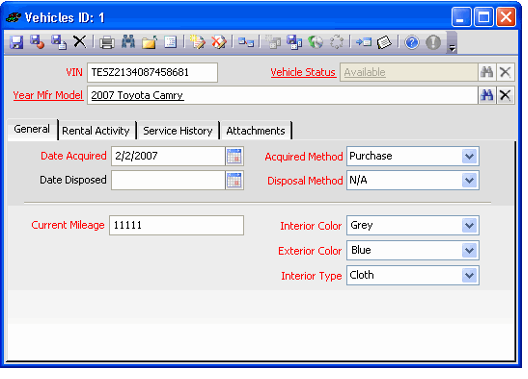Open the Attachments tab
Screen dimensions: 528x379
(x=256, y=131)
